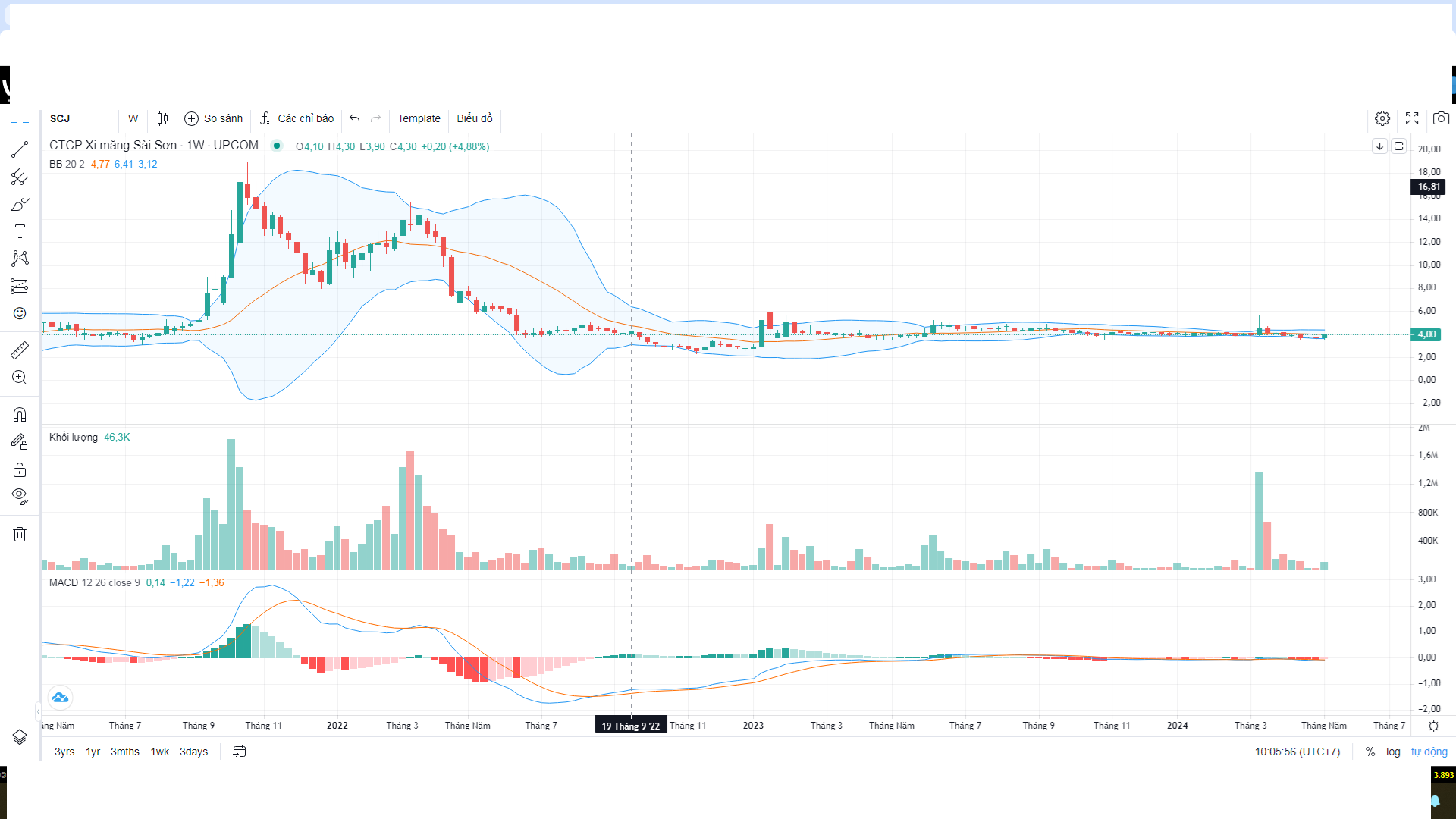1456x819 pixels.
Task: Click the 4,00 current price label
Action: (x=1427, y=334)
